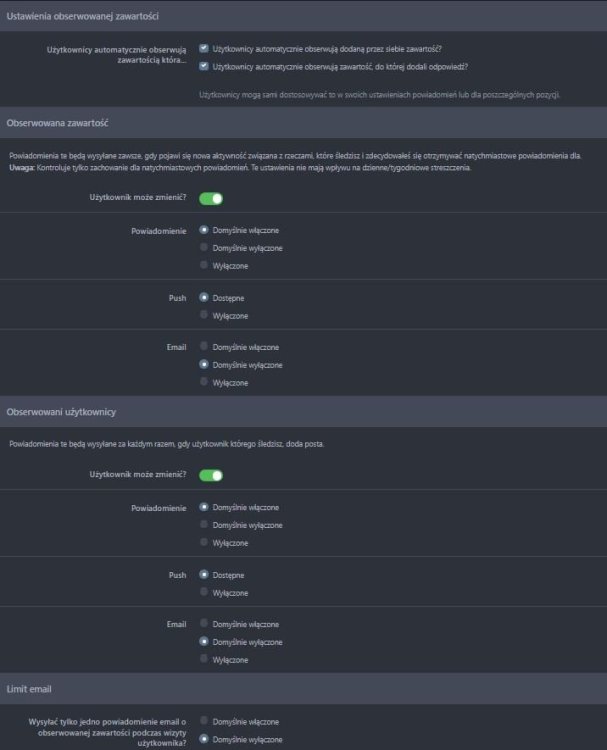Image resolution: width=607 pixels, height=750 pixels.
Task: Choose Push 'Dostępne' in Obserwowani użytkownicy
Action: pos(204,575)
